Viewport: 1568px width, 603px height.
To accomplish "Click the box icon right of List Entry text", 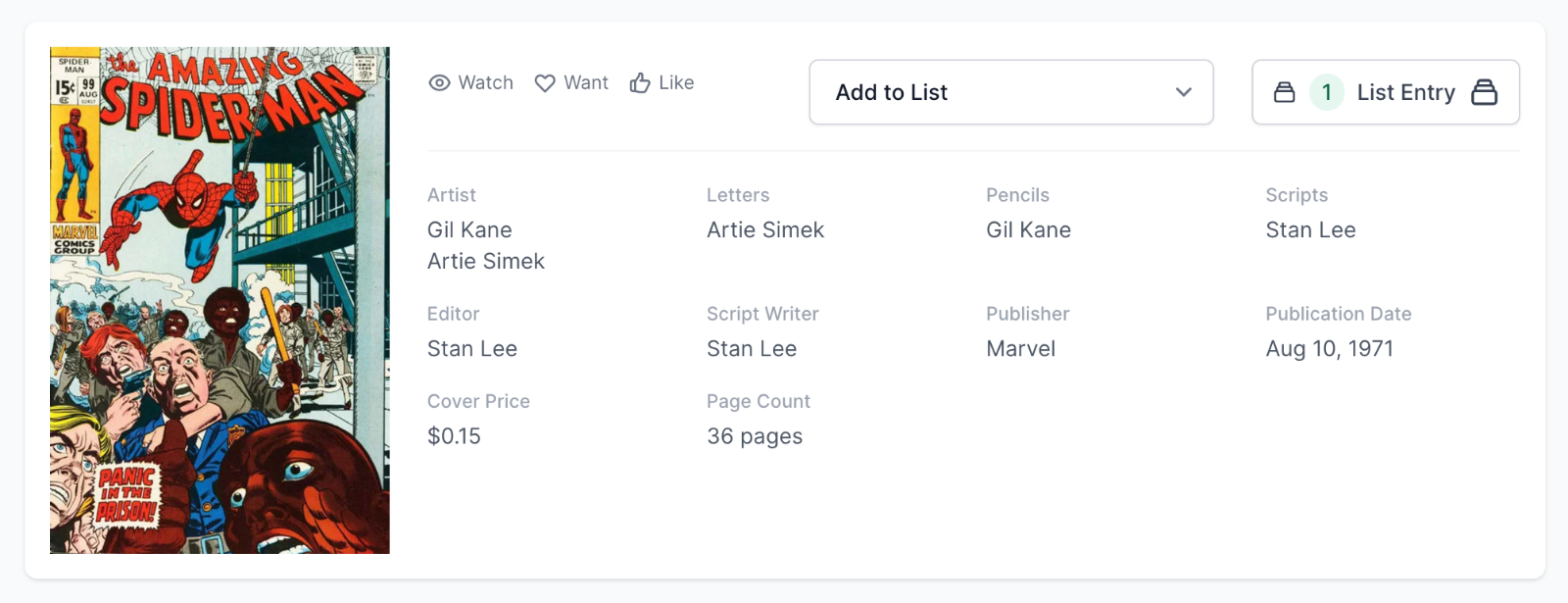I will pos(1484,92).
